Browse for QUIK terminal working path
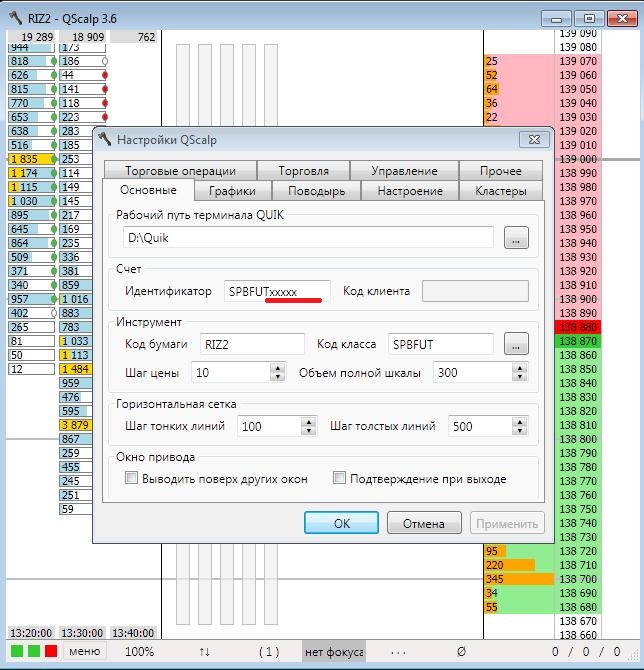 [x=516, y=238]
